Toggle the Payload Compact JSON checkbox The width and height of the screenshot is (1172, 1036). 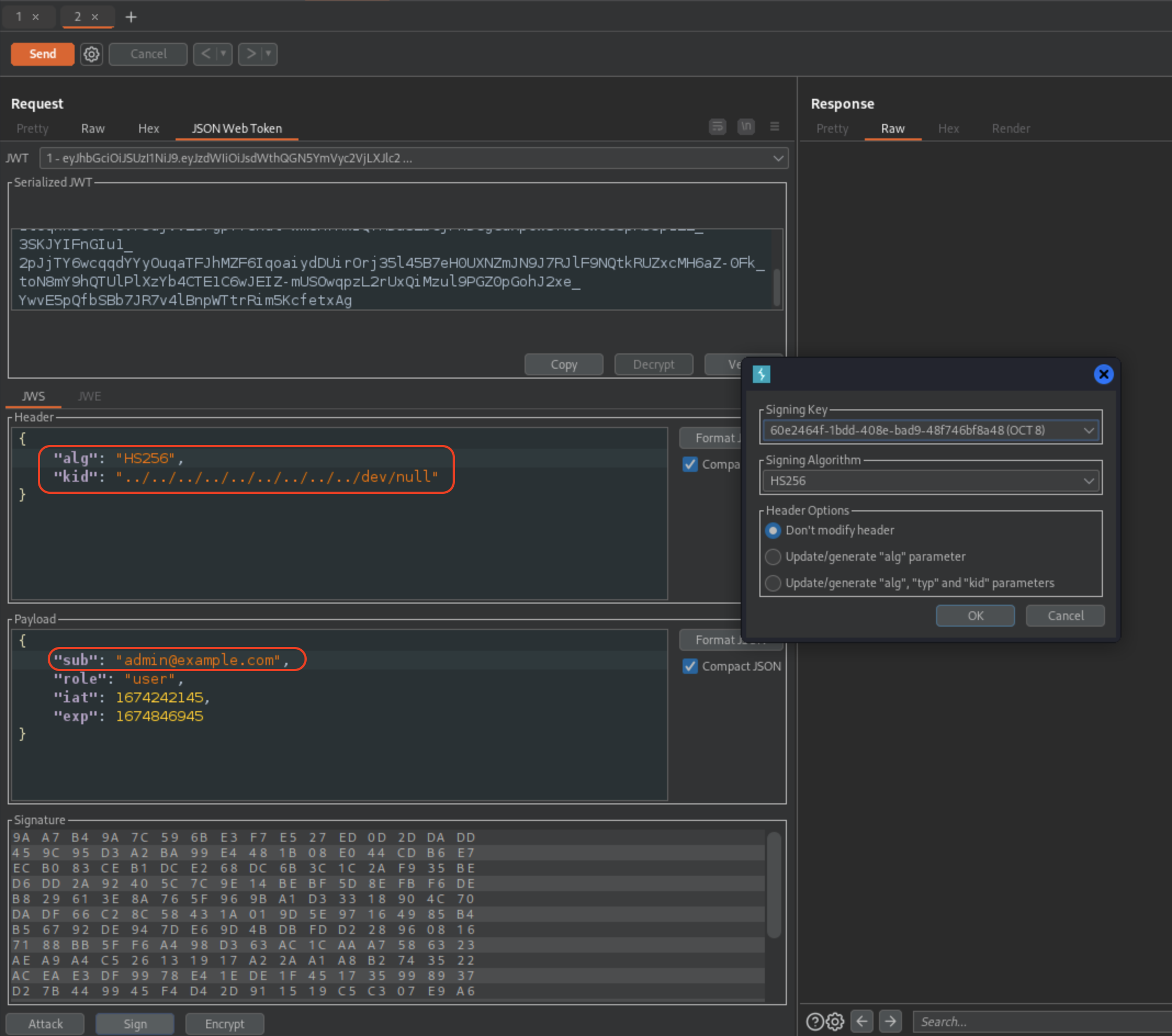click(690, 666)
